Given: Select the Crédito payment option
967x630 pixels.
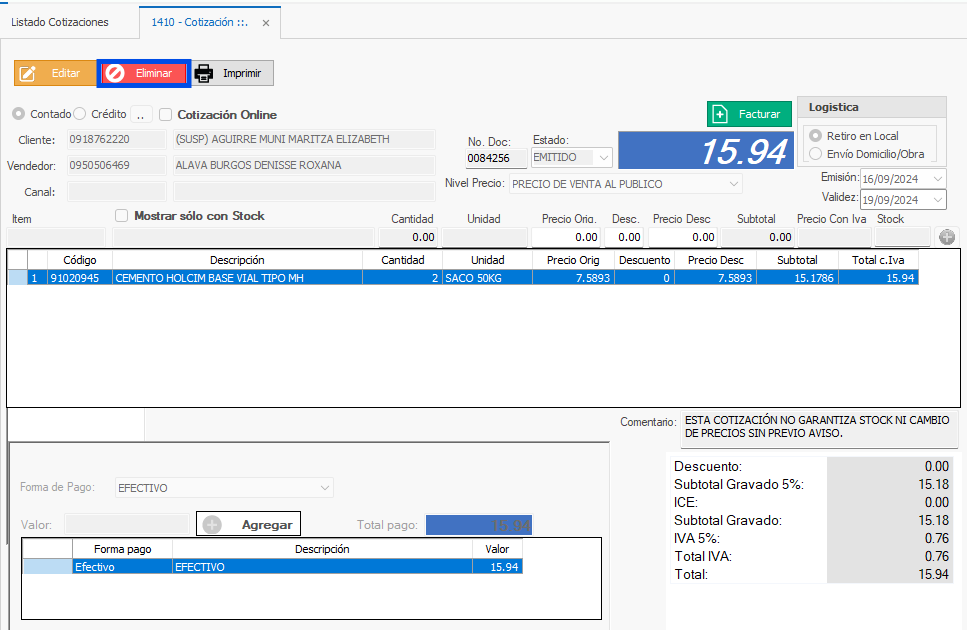Looking at the screenshot, I should click(81, 114).
